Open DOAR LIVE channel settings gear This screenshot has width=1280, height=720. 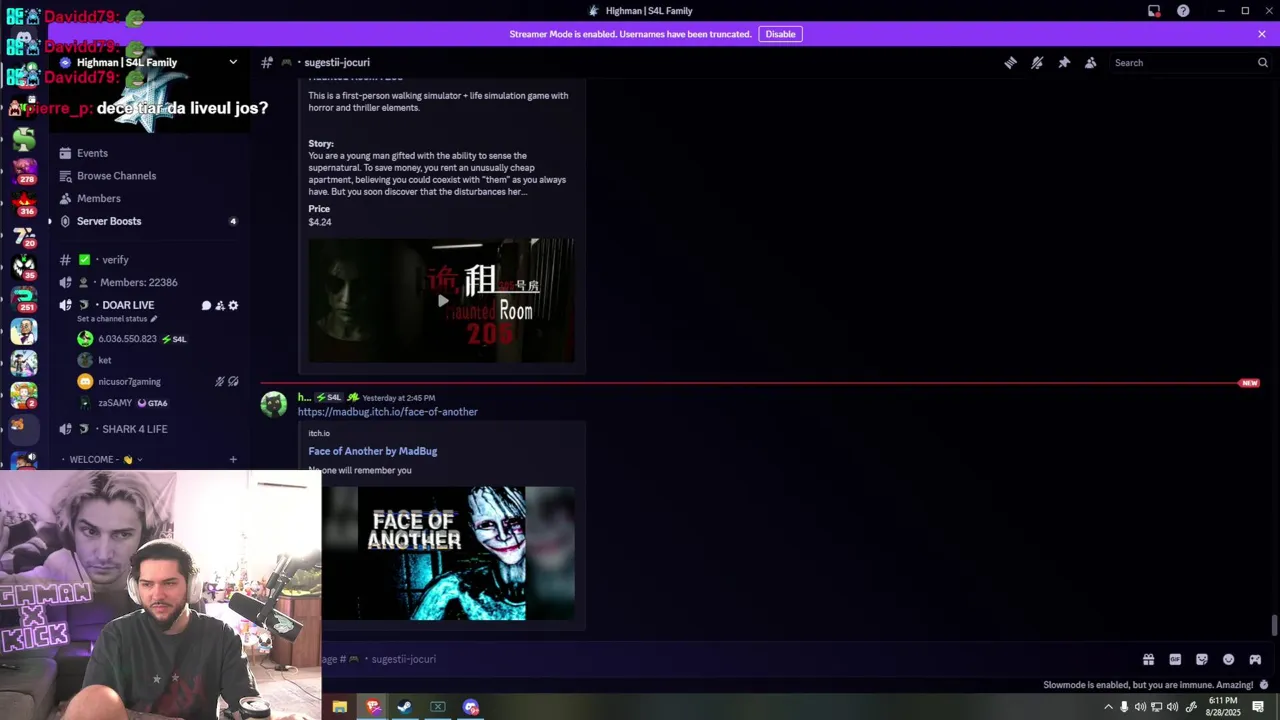(x=233, y=305)
